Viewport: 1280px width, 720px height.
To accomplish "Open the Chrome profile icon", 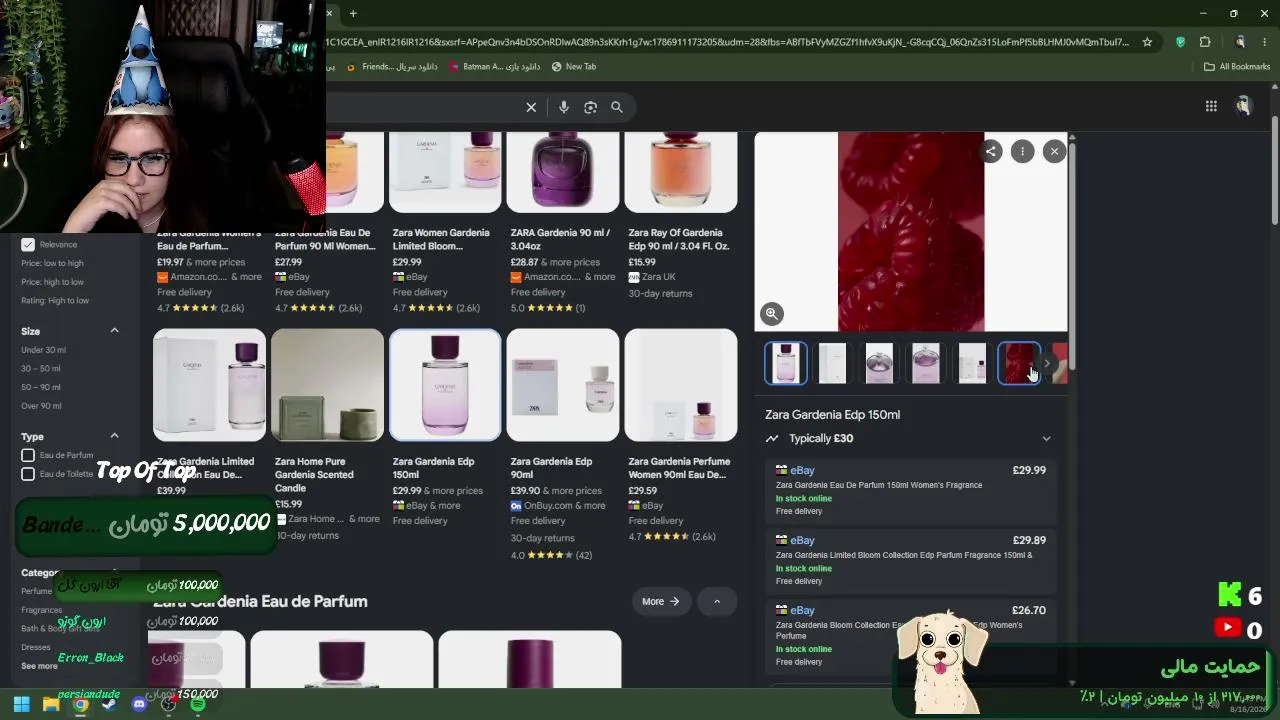I will point(1240,42).
